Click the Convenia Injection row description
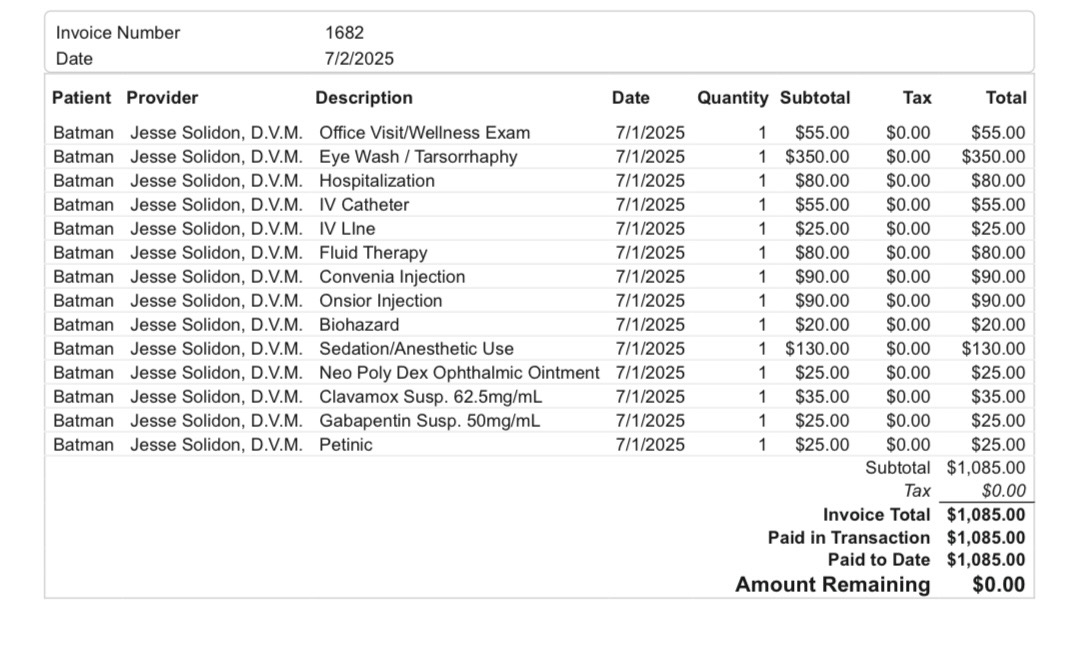 pos(392,277)
